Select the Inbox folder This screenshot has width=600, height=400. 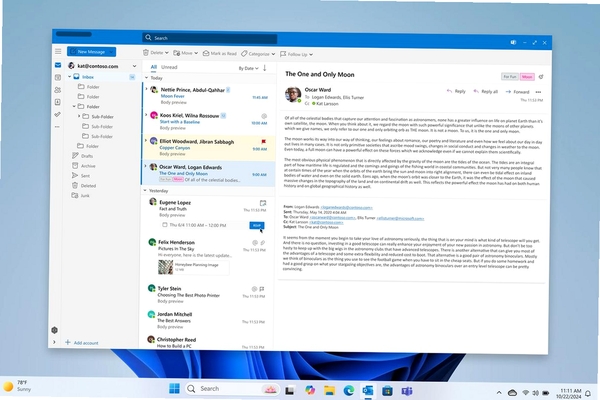[x=102, y=77]
